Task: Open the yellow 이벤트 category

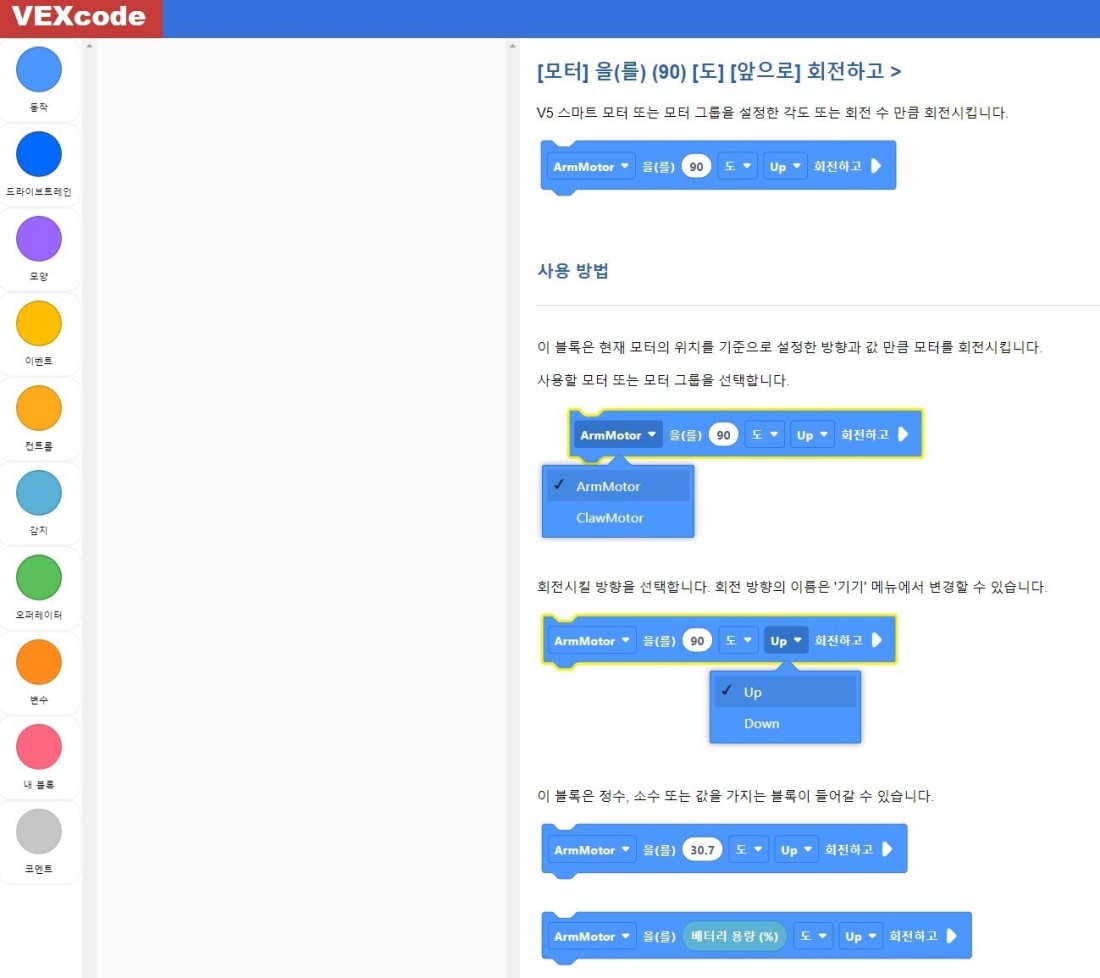Action: coord(39,323)
